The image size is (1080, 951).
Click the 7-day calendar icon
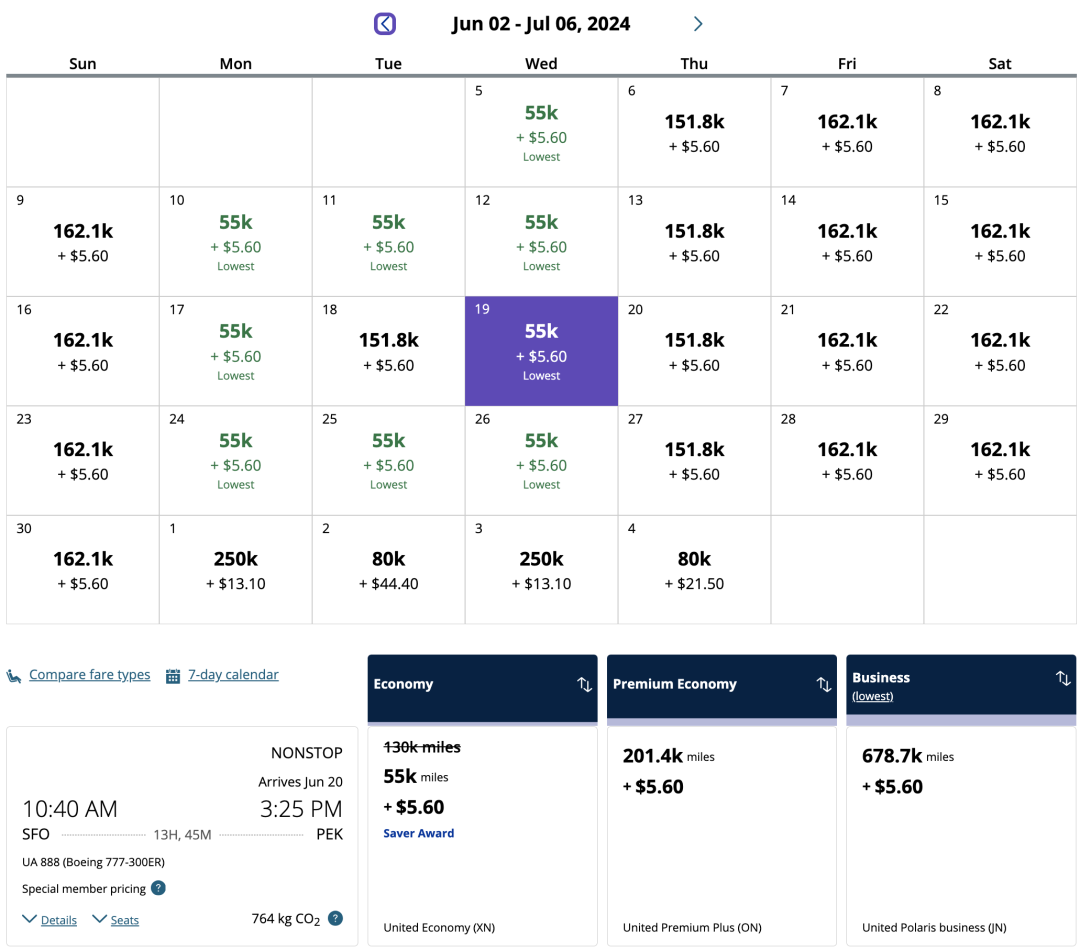click(173, 676)
